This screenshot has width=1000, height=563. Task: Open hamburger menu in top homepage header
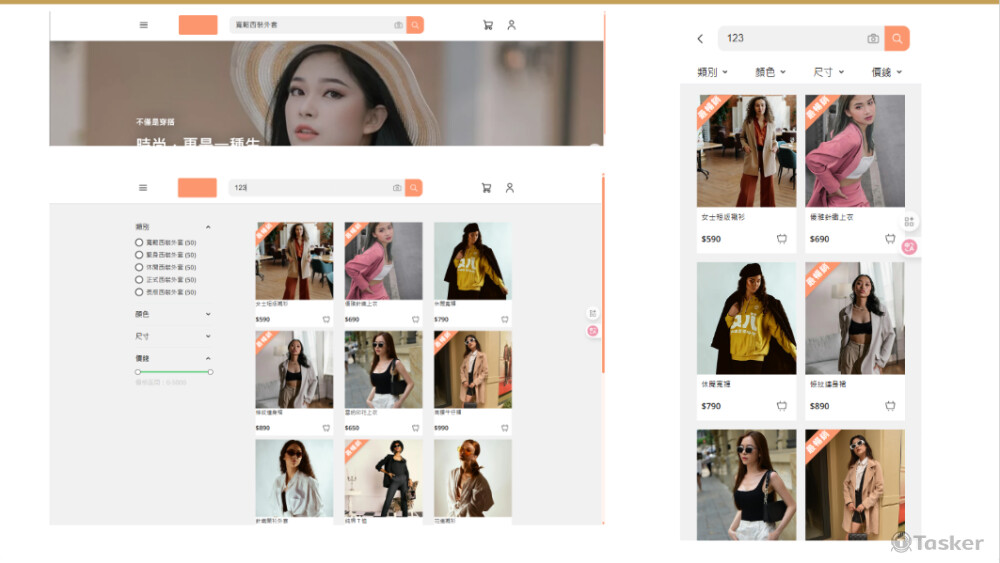click(x=143, y=25)
